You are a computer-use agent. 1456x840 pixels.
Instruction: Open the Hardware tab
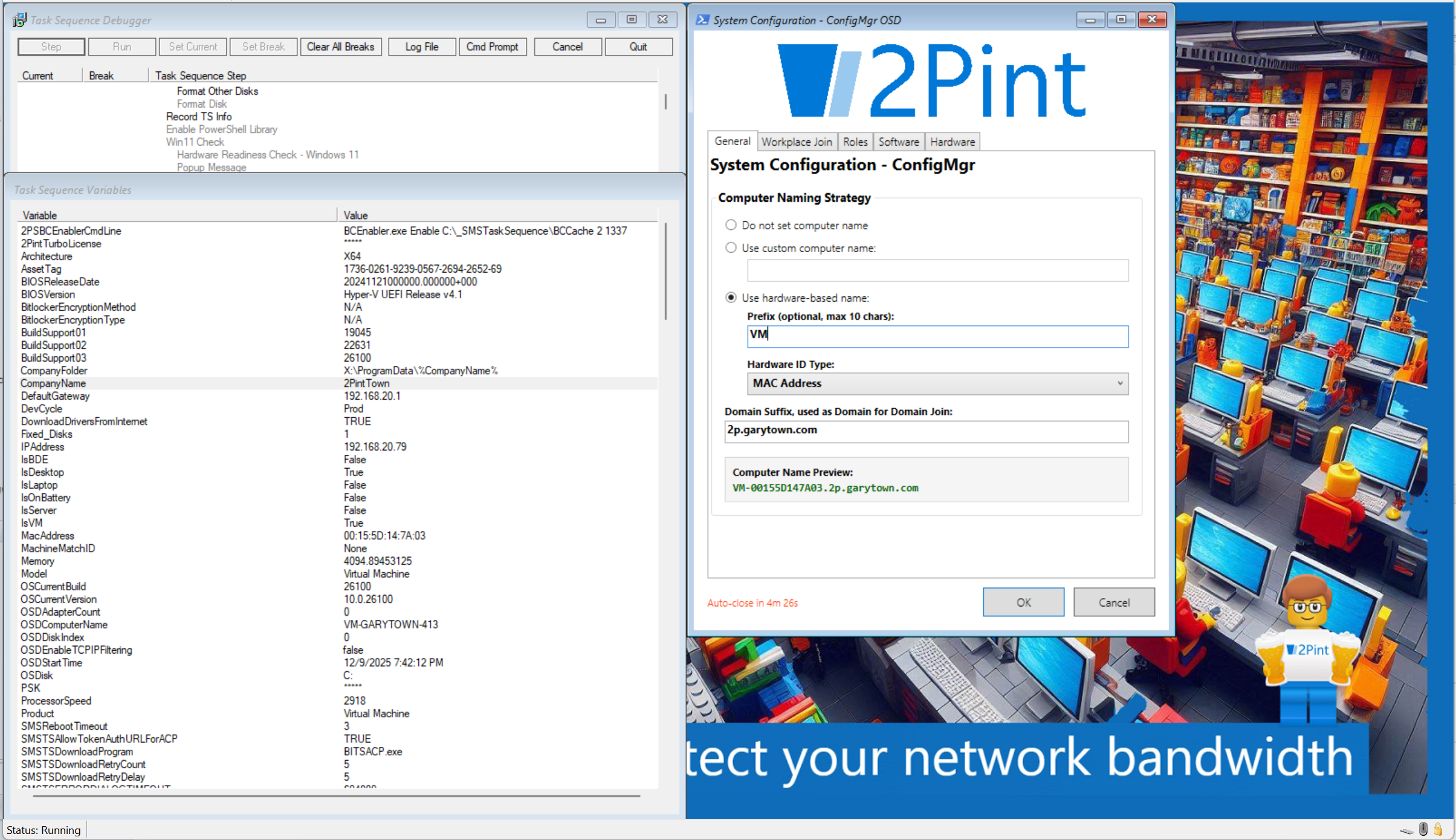(952, 142)
